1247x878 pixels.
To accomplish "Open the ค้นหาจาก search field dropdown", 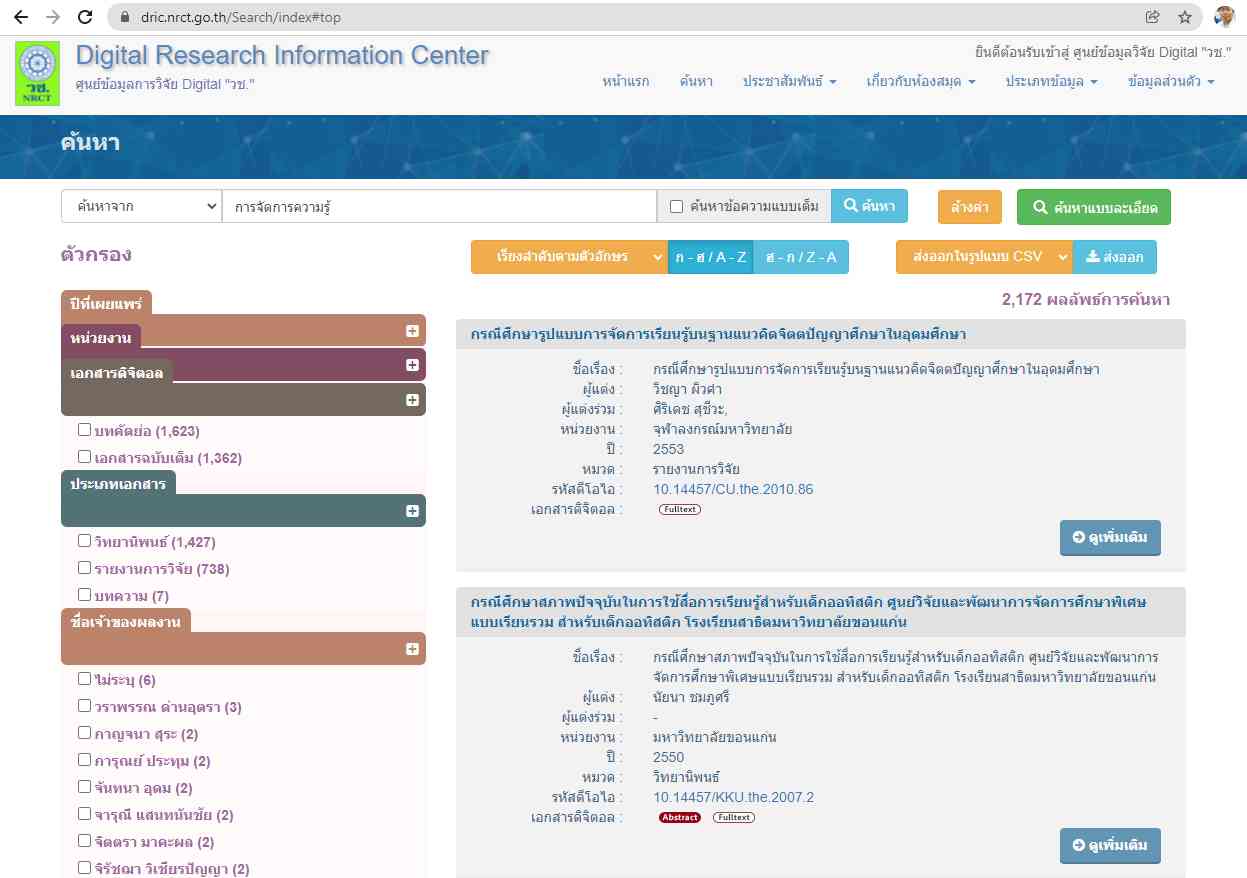I will pos(141,207).
